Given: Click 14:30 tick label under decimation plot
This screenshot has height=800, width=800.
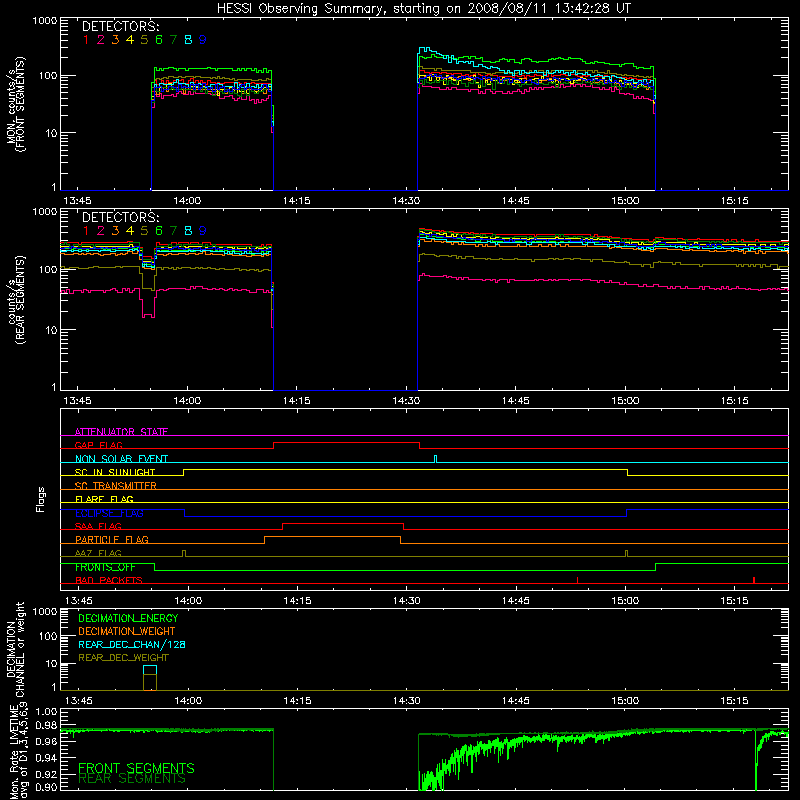Looking at the screenshot, I should coord(407,701).
